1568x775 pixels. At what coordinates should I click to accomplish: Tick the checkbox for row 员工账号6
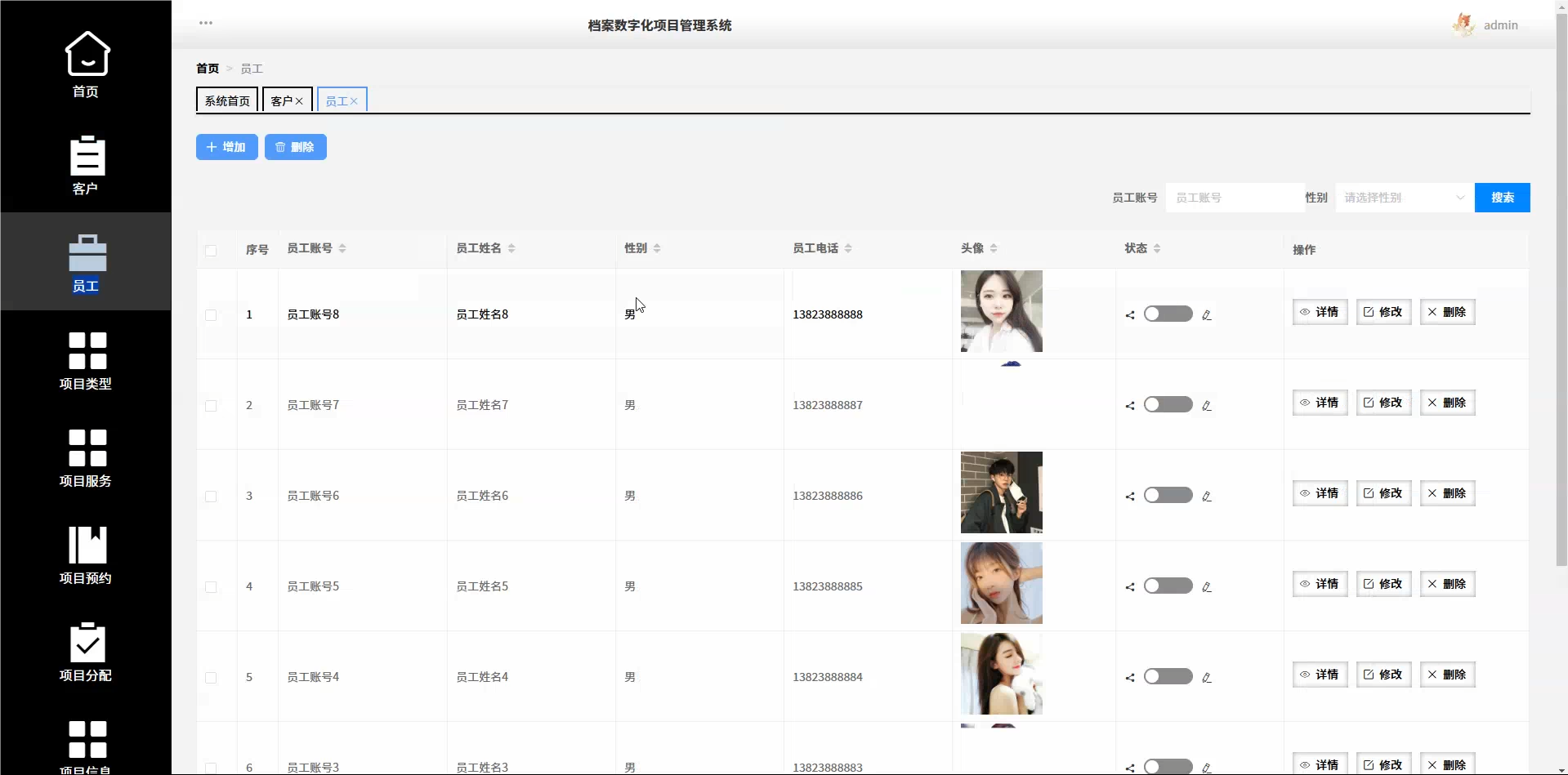[x=211, y=497]
